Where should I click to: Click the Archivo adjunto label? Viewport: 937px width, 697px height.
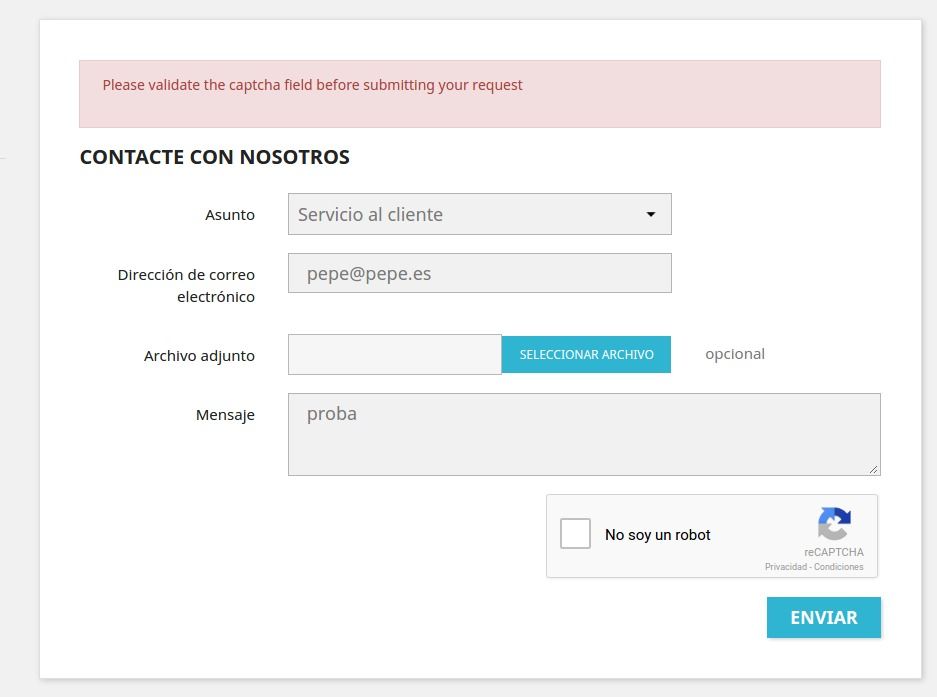tap(199, 356)
